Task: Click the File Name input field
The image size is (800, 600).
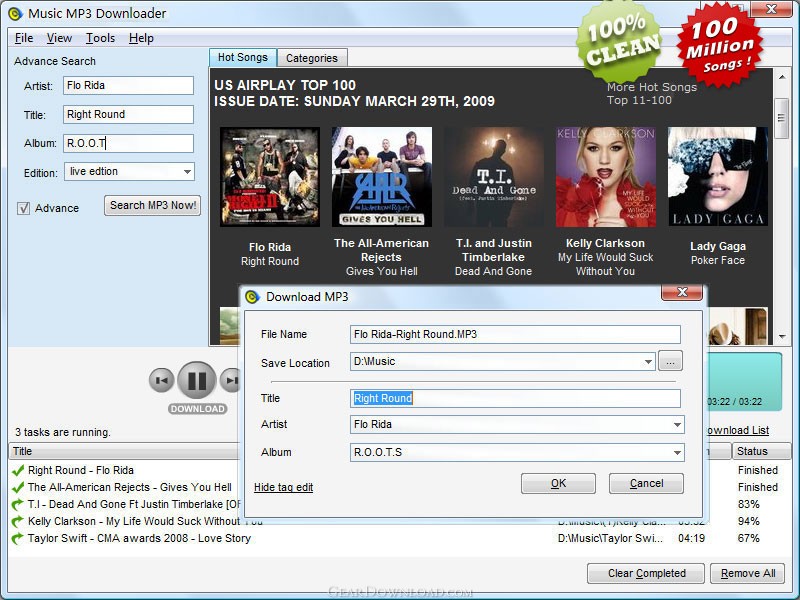Action: point(515,334)
